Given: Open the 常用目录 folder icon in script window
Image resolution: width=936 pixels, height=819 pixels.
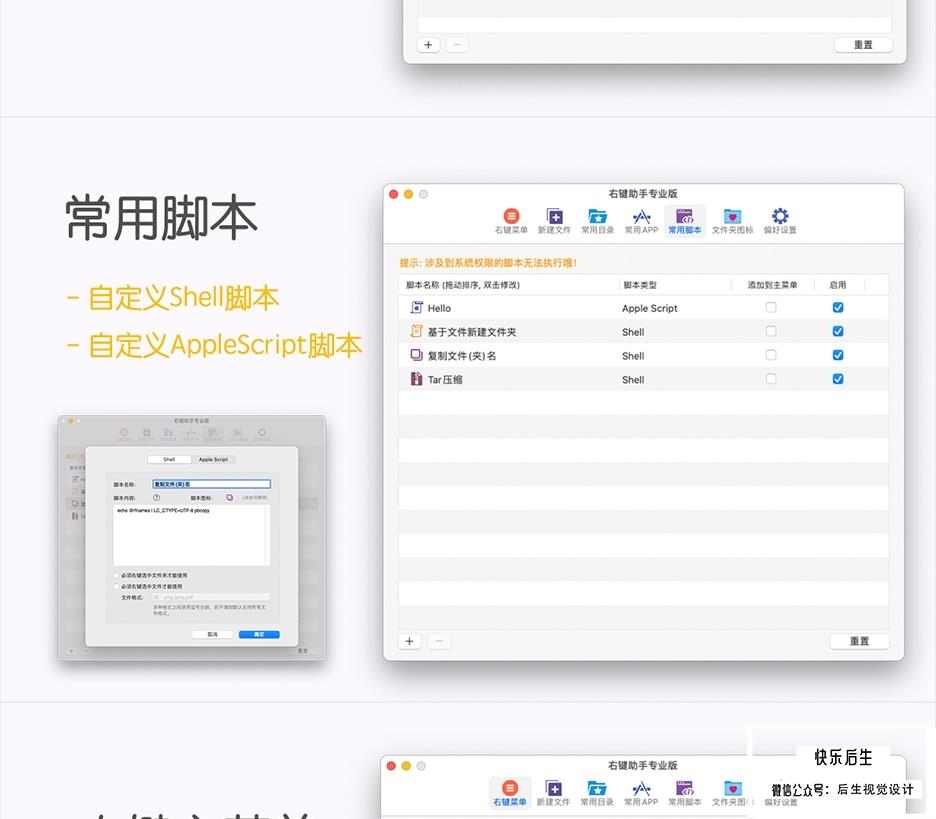Looking at the screenshot, I should tap(598, 220).
